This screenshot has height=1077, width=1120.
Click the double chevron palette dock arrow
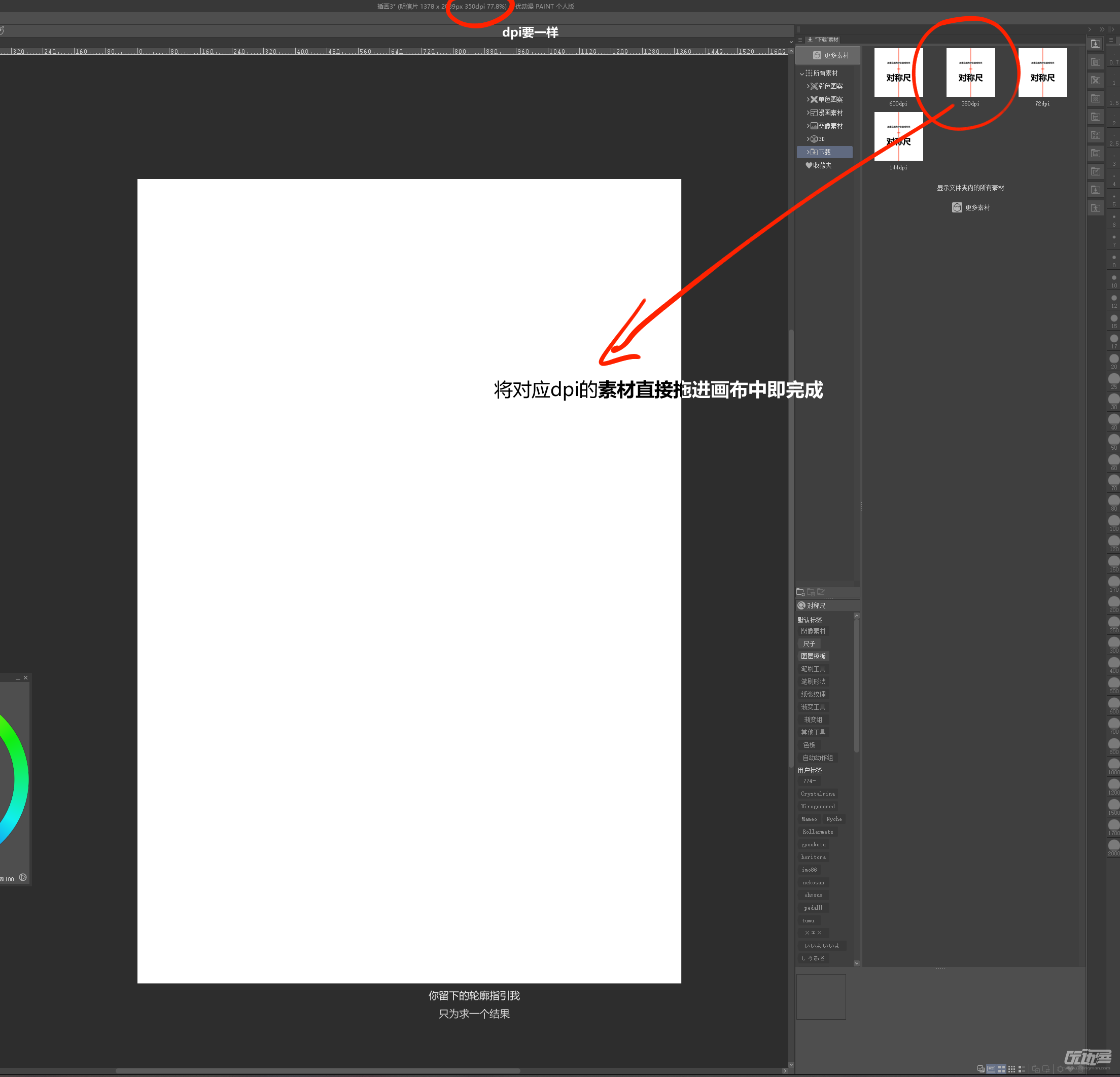(x=1102, y=29)
